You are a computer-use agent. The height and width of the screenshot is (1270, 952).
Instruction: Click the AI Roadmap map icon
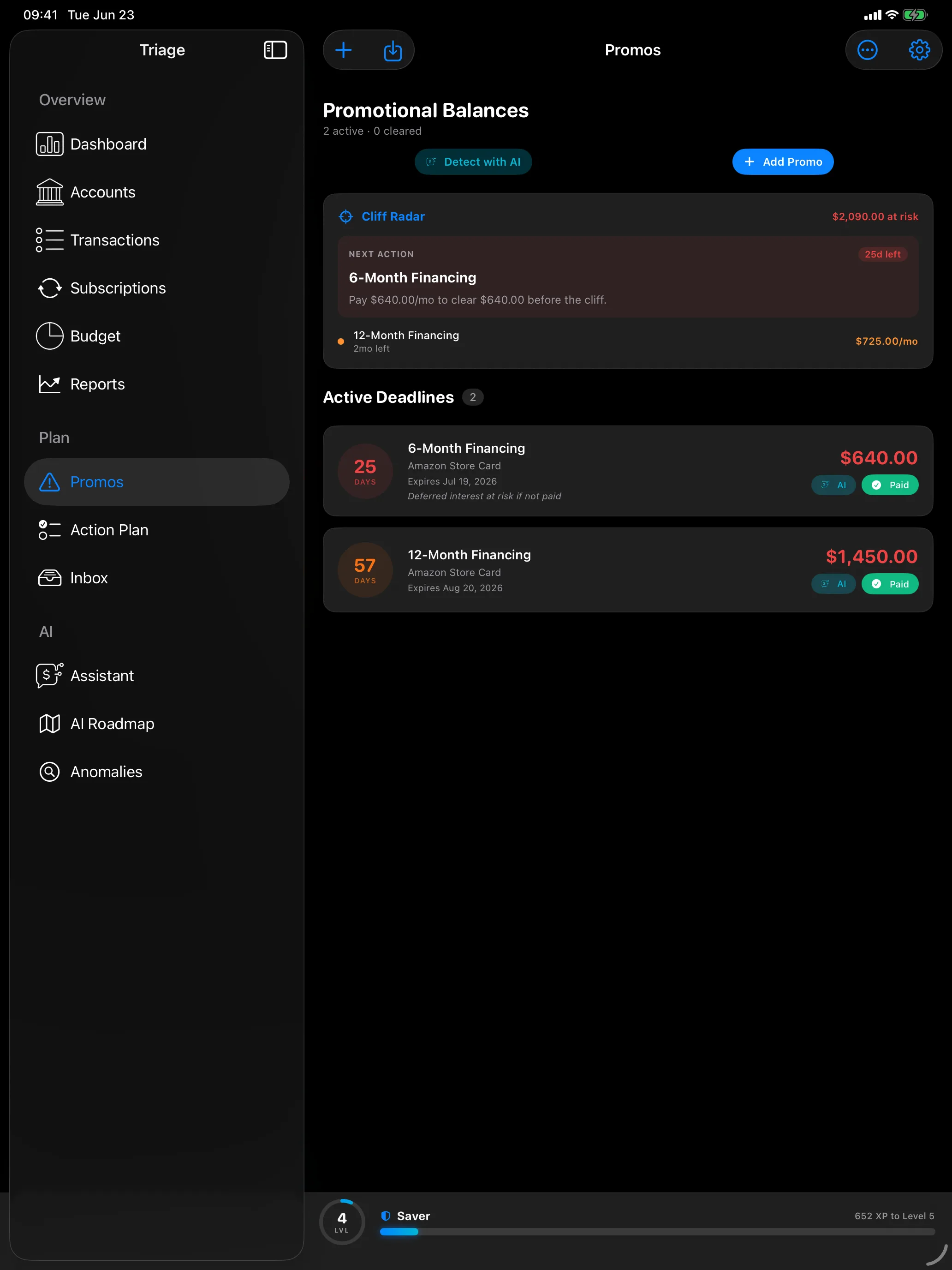tap(50, 724)
